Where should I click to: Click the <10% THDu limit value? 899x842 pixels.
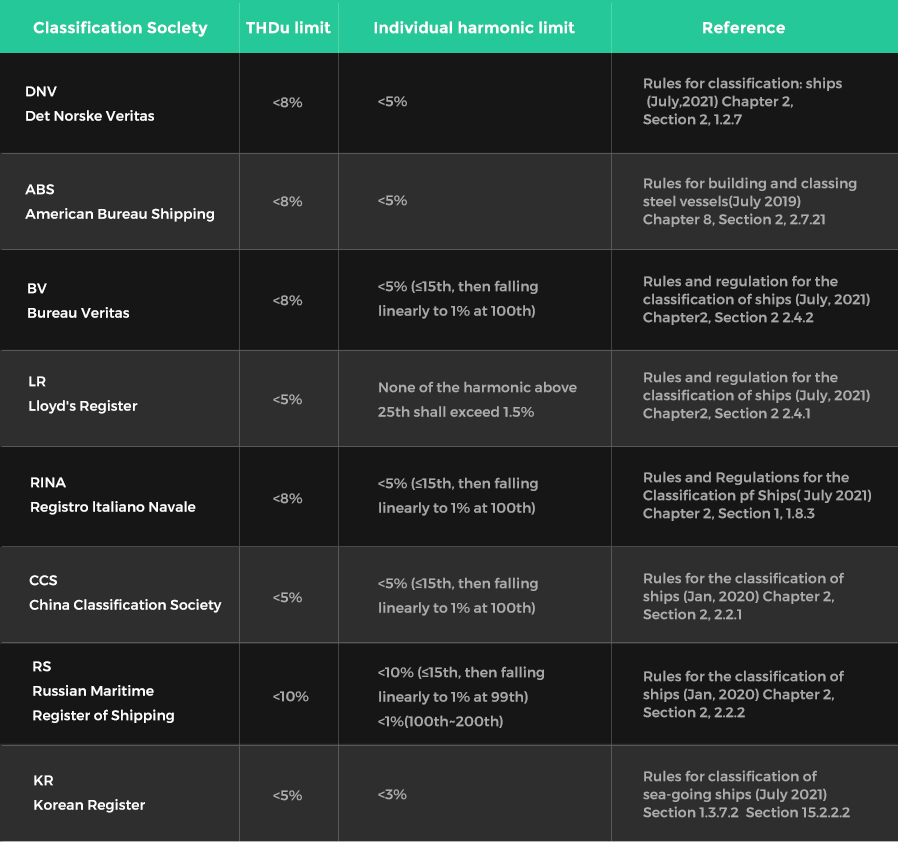pos(290,696)
